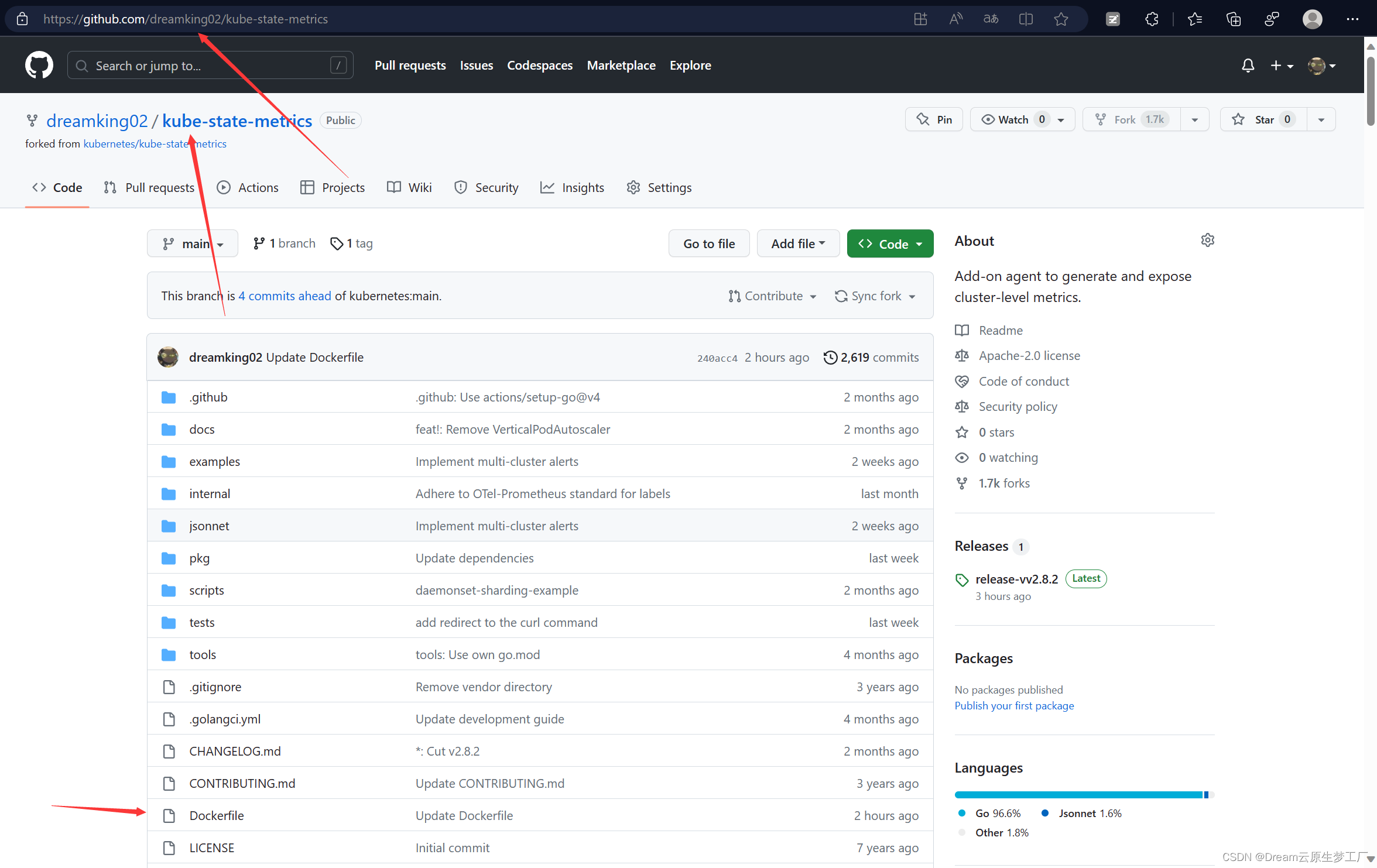Click the browser extensions puzzle icon
Image resolution: width=1377 pixels, height=868 pixels.
[1151, 19]
